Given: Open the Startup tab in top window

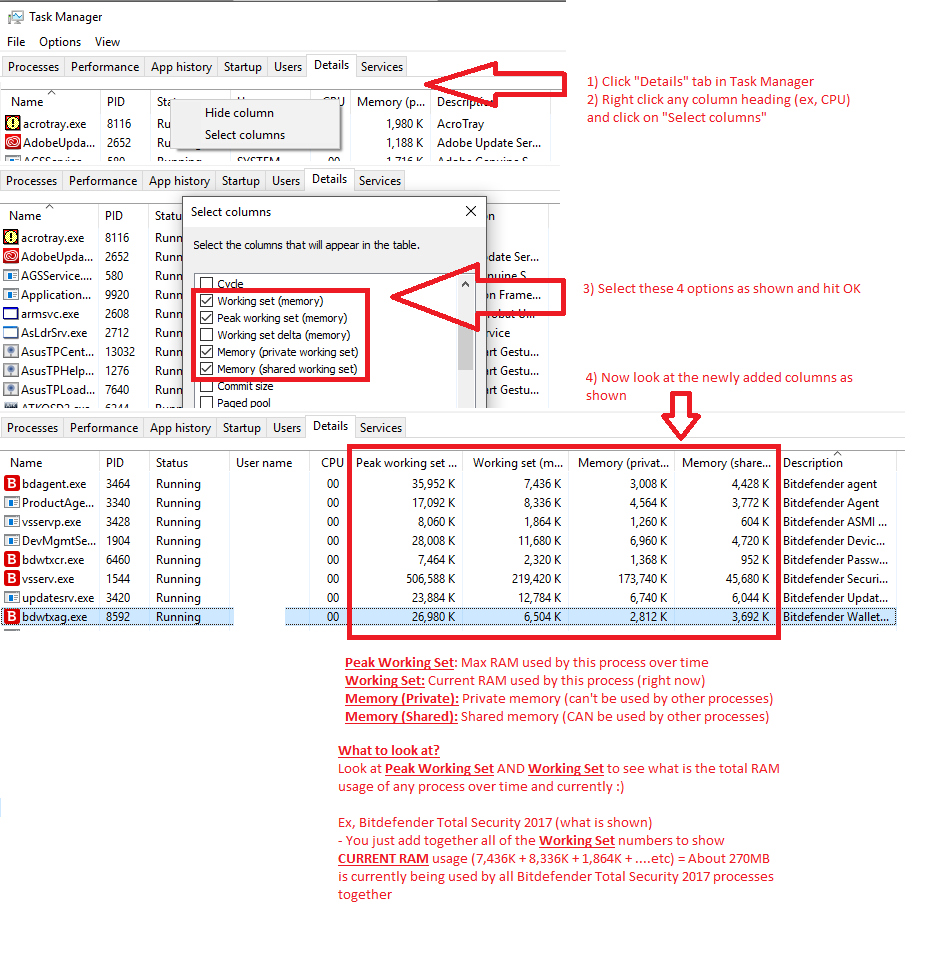Looking at the screenshot, I should (x=243, y=66).
